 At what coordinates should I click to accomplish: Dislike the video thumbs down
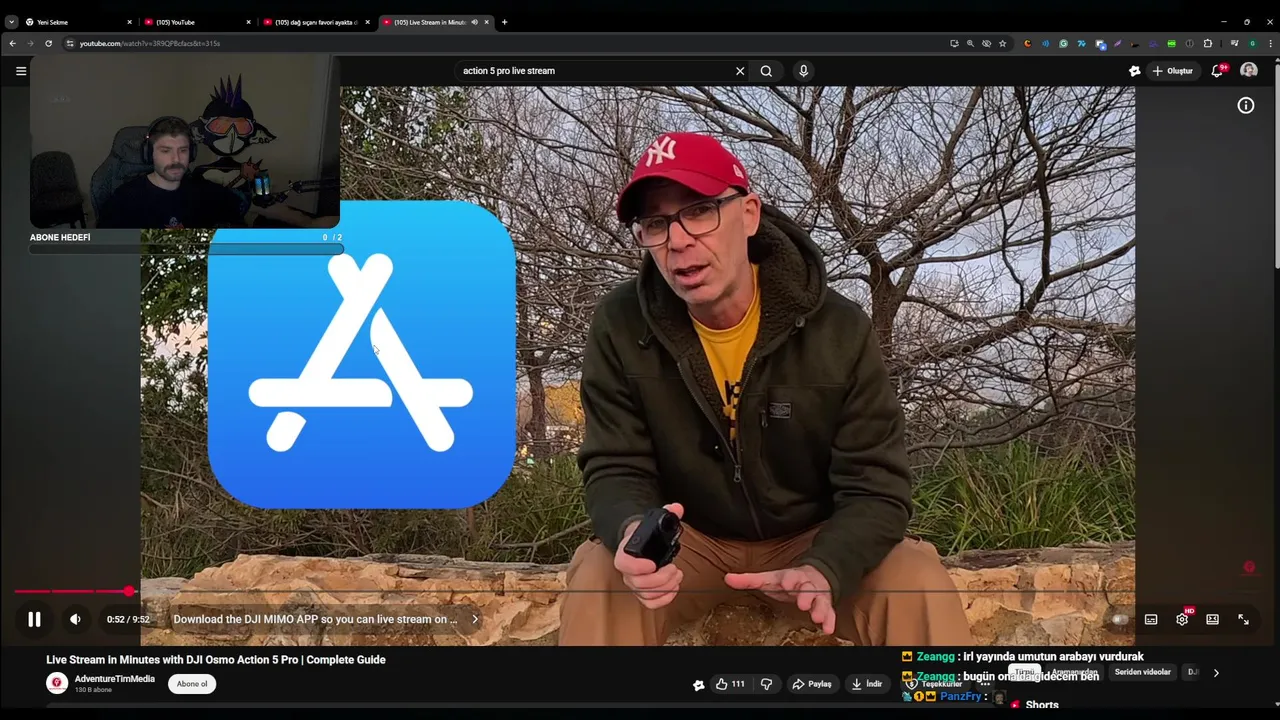767,684
